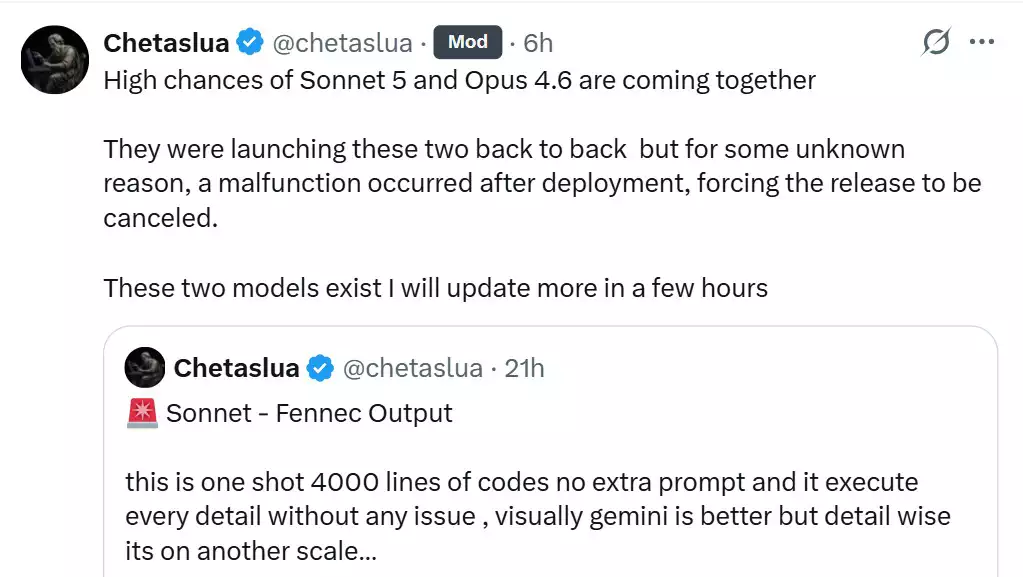The height and width of the screenshot is (577, 1023).
Task: Click Chetaslua's main profile avatar
Action: coord(55,59)
